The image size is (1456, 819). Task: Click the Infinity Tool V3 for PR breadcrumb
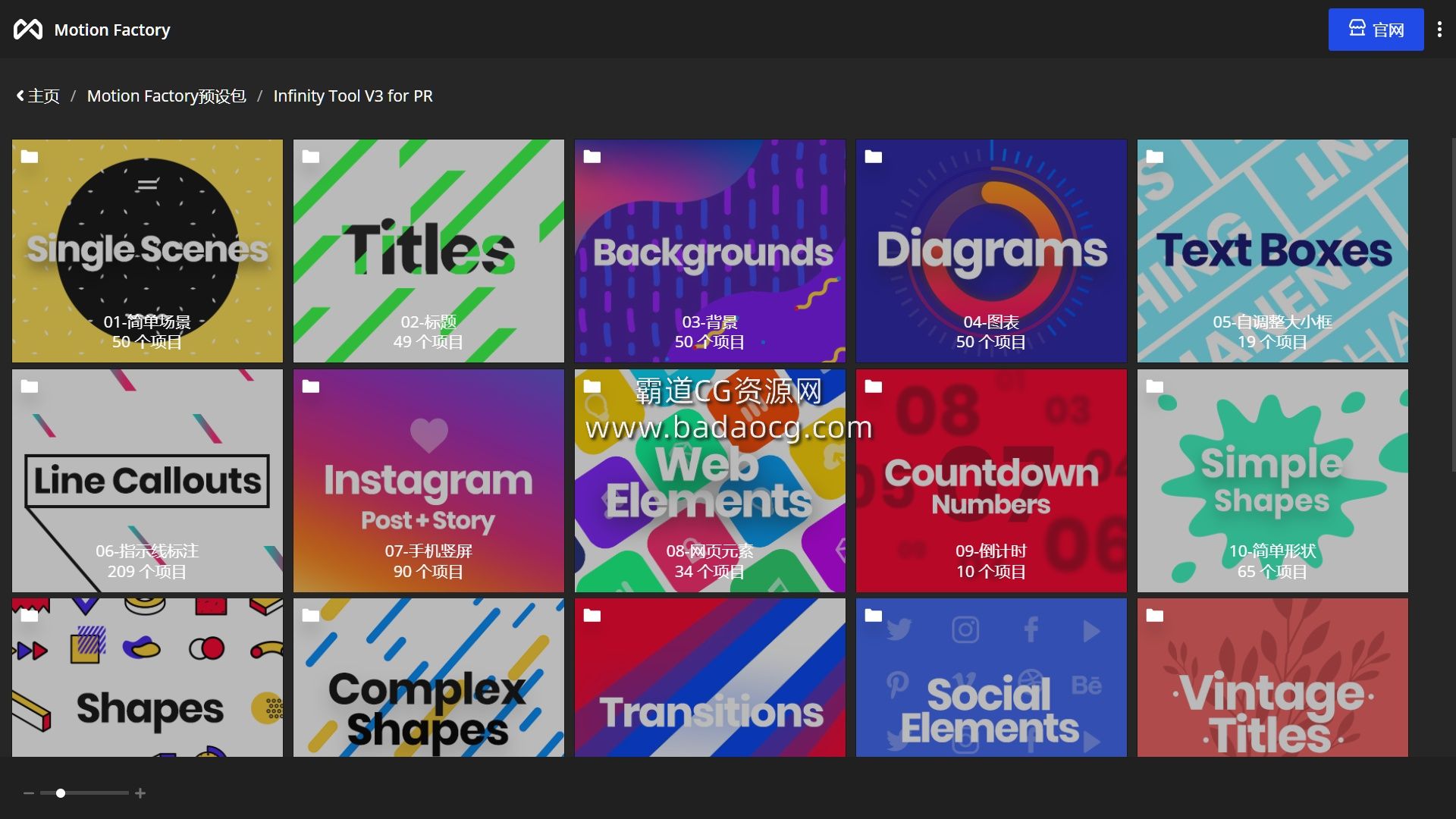(353, 96)
